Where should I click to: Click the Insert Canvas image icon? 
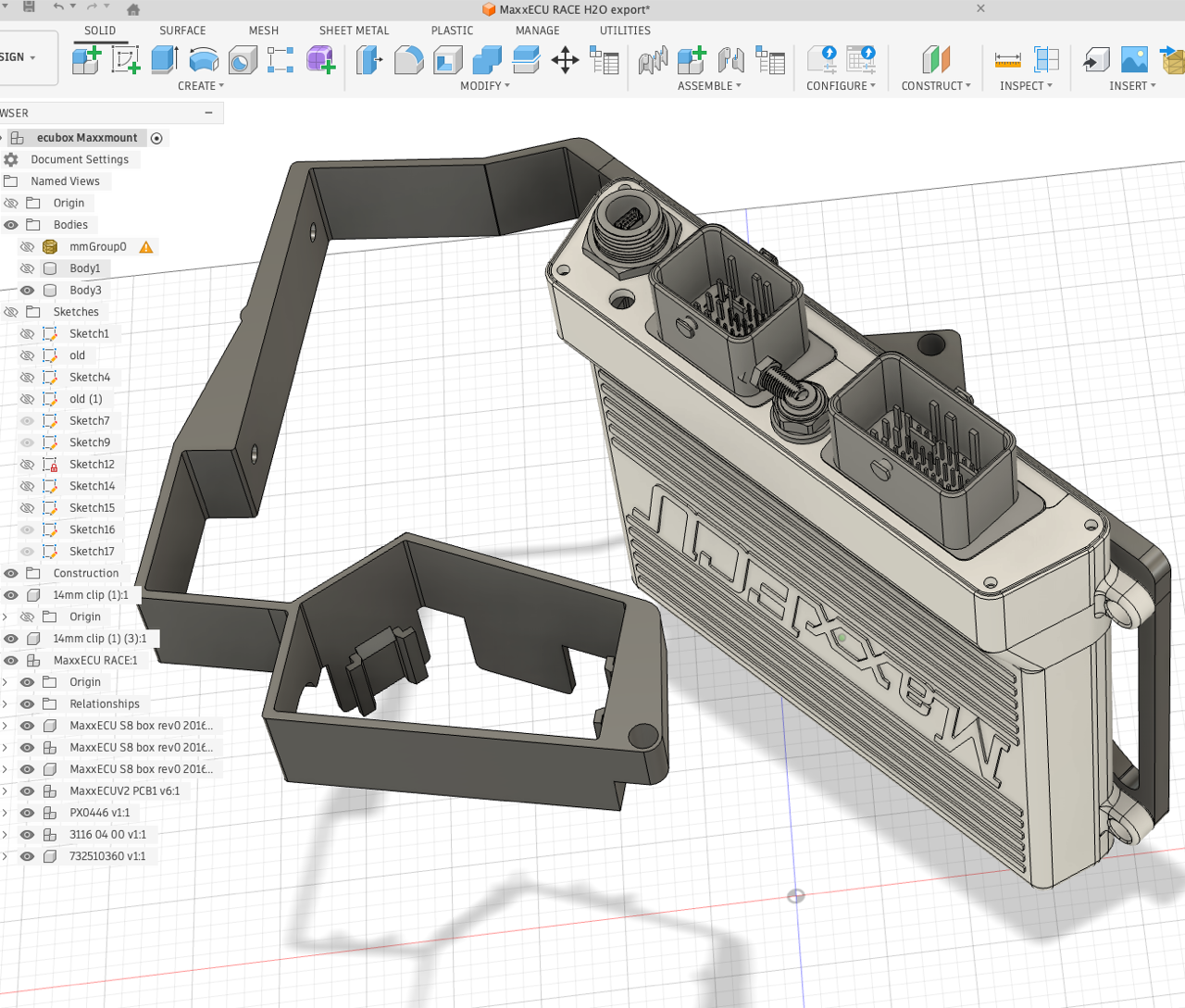(x=1134, y=61)
